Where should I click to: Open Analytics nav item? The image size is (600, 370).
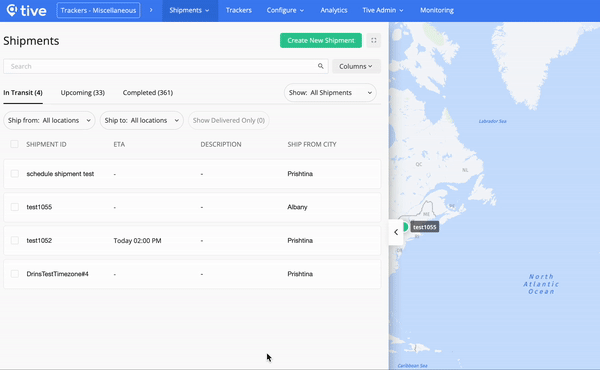pos(334,10)
